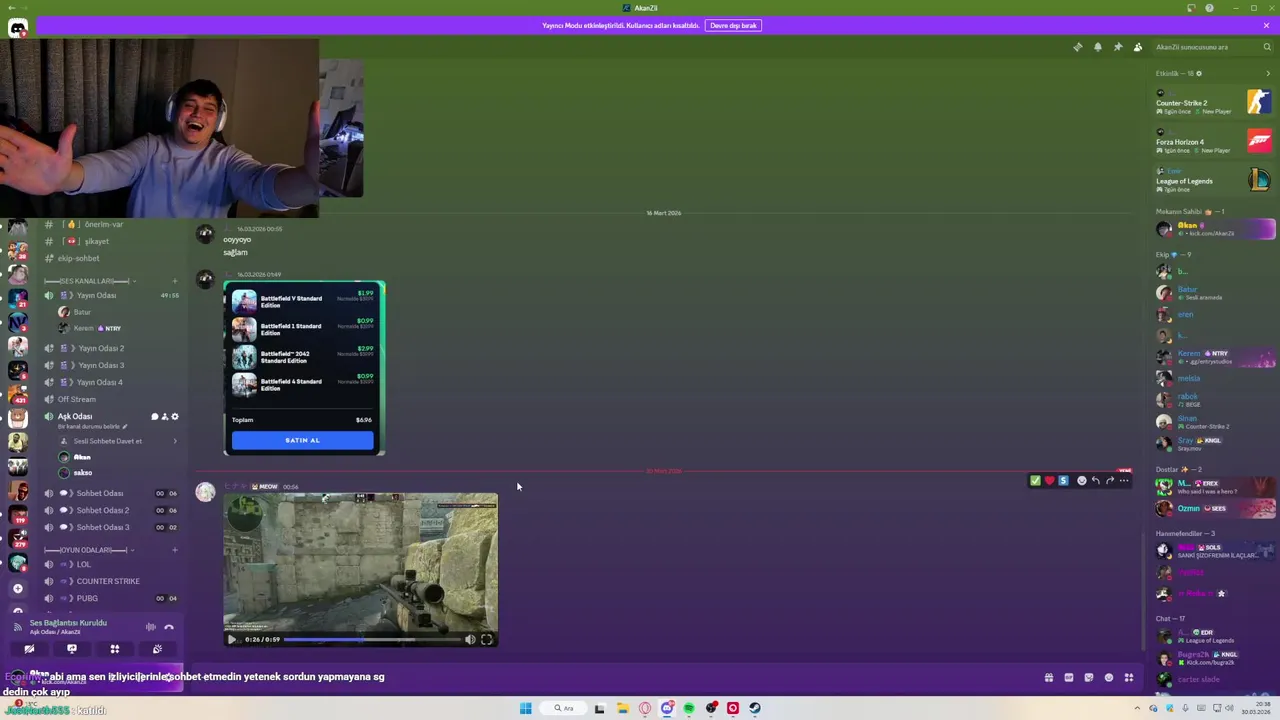This screenshot has height=720, width=1280.
Task: Open Counter-Strike 2 activity card
Action: click(x=1213, y=102)
